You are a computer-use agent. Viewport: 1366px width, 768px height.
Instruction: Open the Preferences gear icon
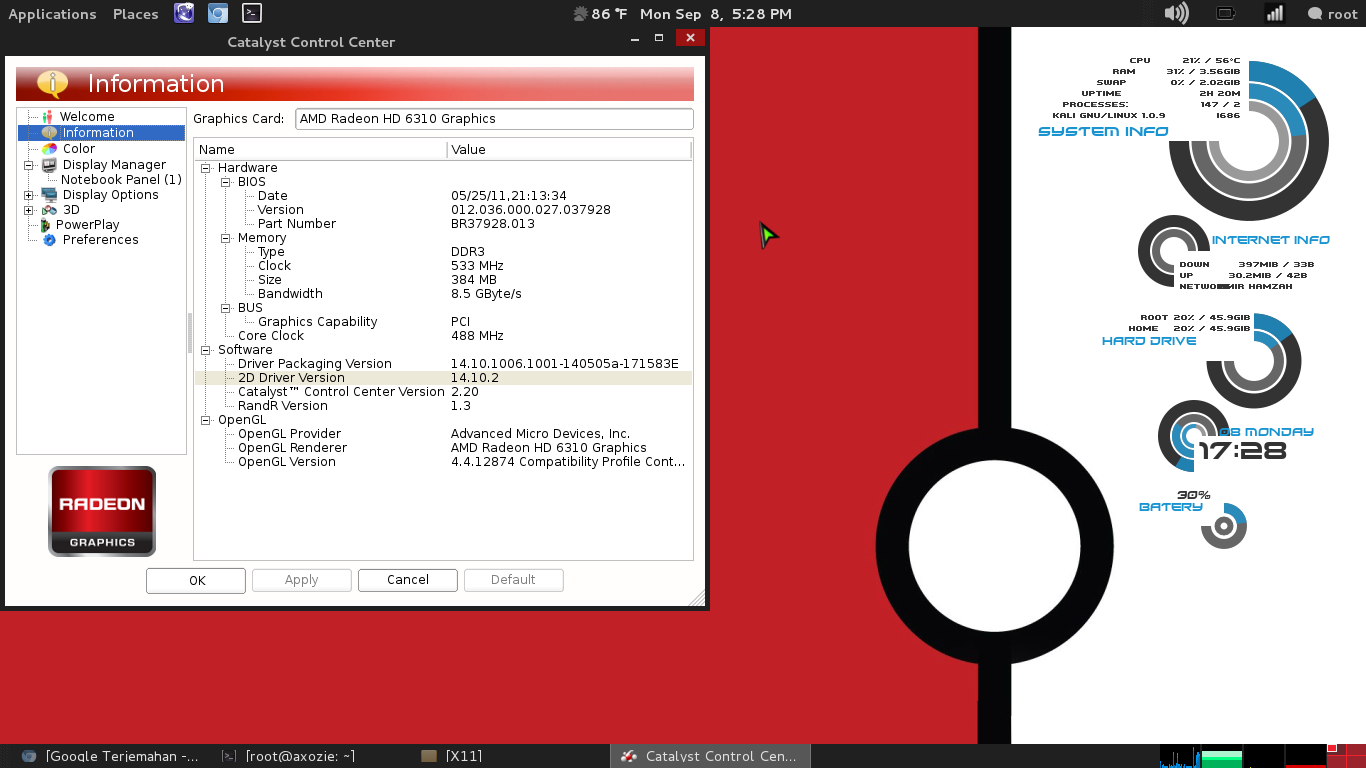[47, 240]
